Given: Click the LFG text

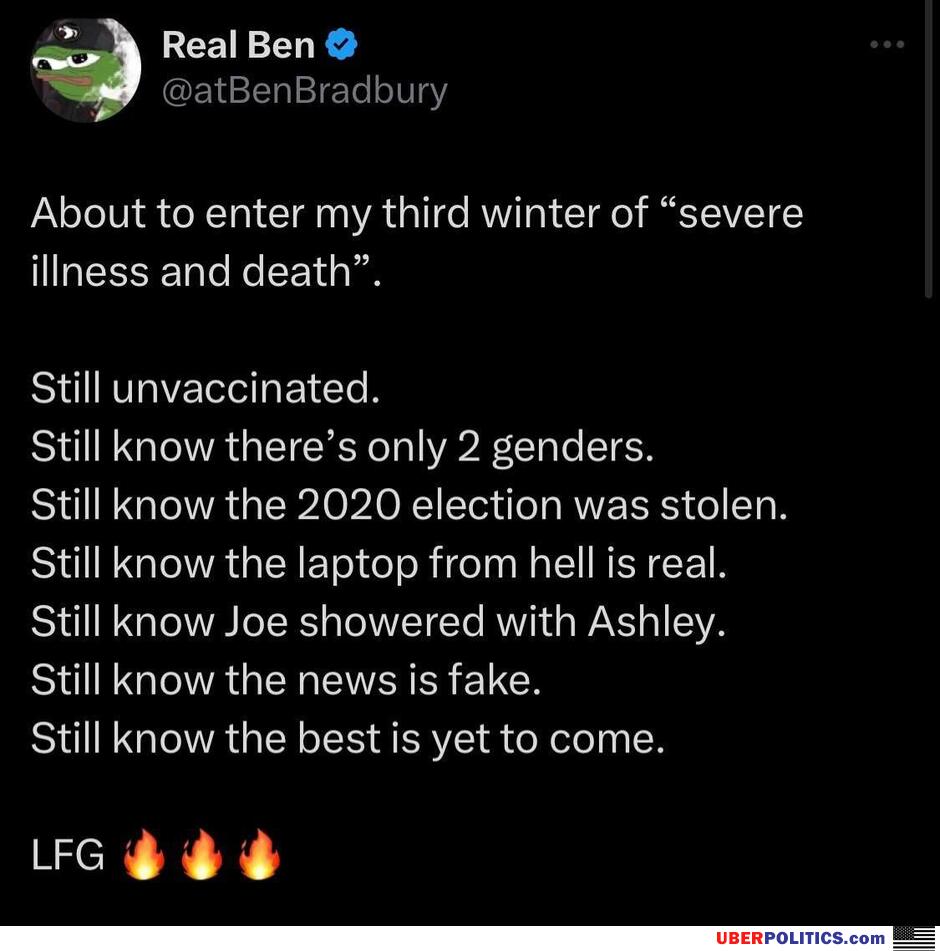Looking at the screenshot, I should pos(67,855).
